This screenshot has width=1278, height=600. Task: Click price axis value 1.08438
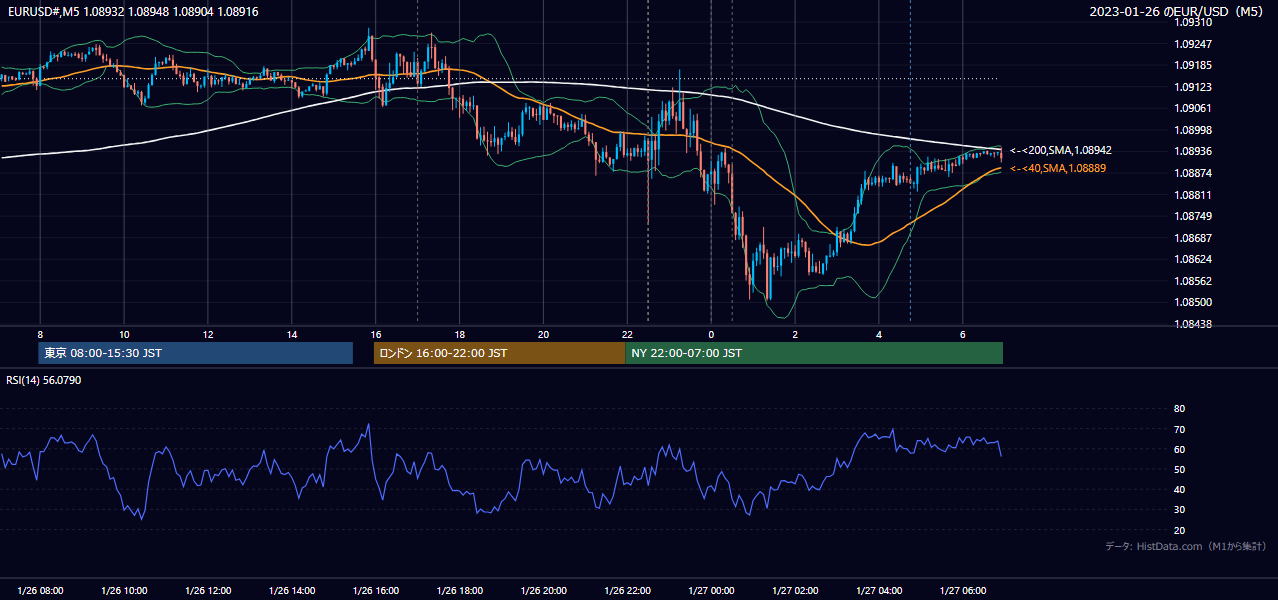(1193, 324)
